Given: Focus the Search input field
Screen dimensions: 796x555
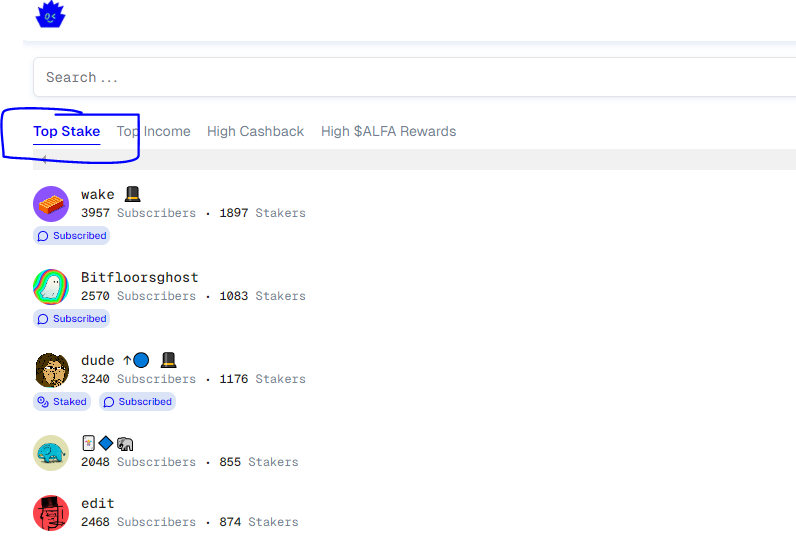Looking at the screenshot, I should click(x=414, y=77).
